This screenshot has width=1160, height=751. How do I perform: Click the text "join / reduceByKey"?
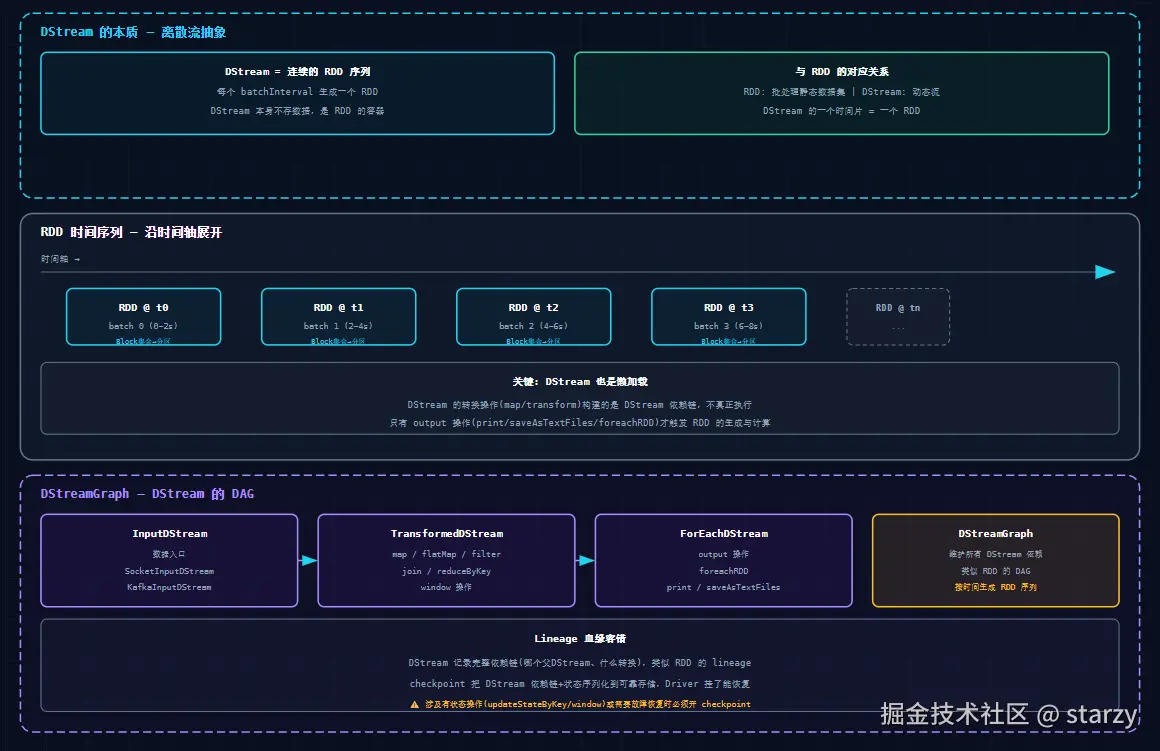447,571
